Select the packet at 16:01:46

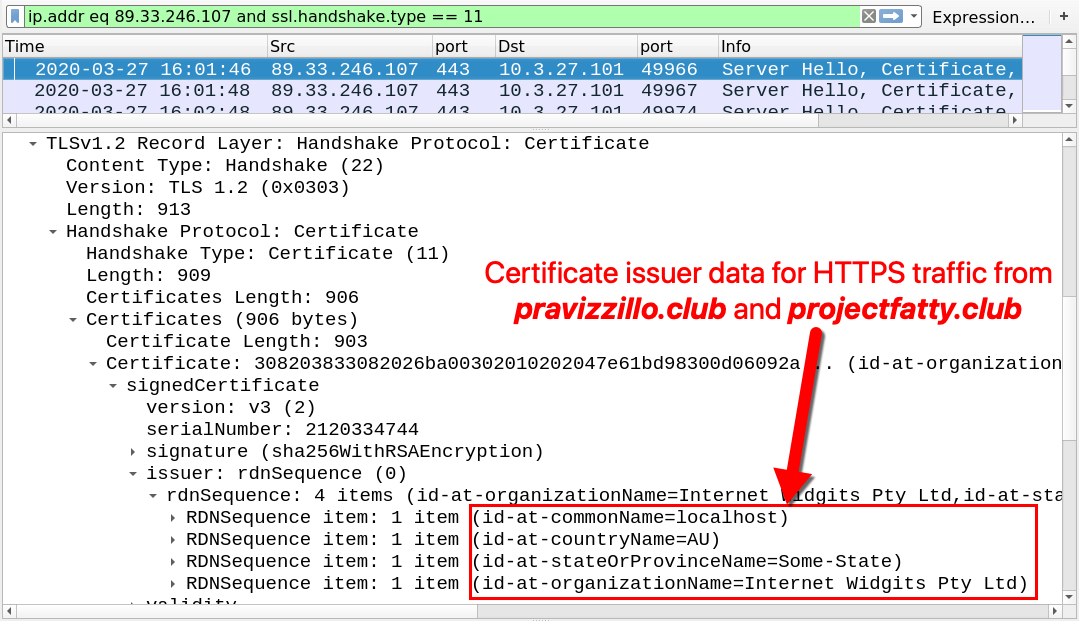pyautogui.click(x=512, y=69)
